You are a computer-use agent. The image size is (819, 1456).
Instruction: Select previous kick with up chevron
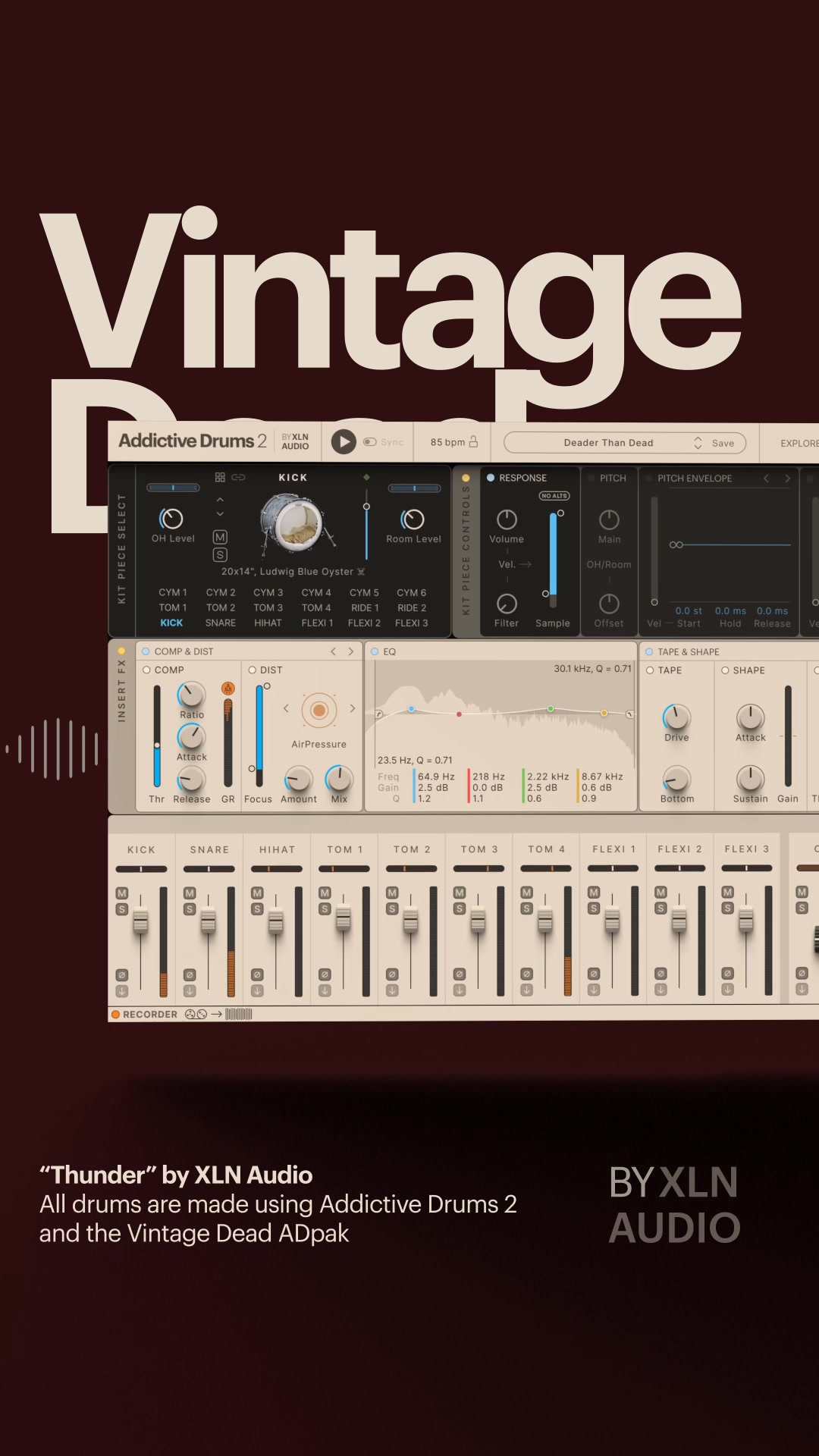(220, 500)
